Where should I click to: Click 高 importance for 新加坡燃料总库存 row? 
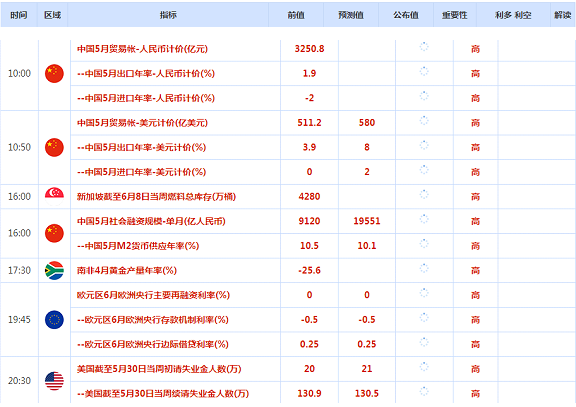[x=475, y=197]
